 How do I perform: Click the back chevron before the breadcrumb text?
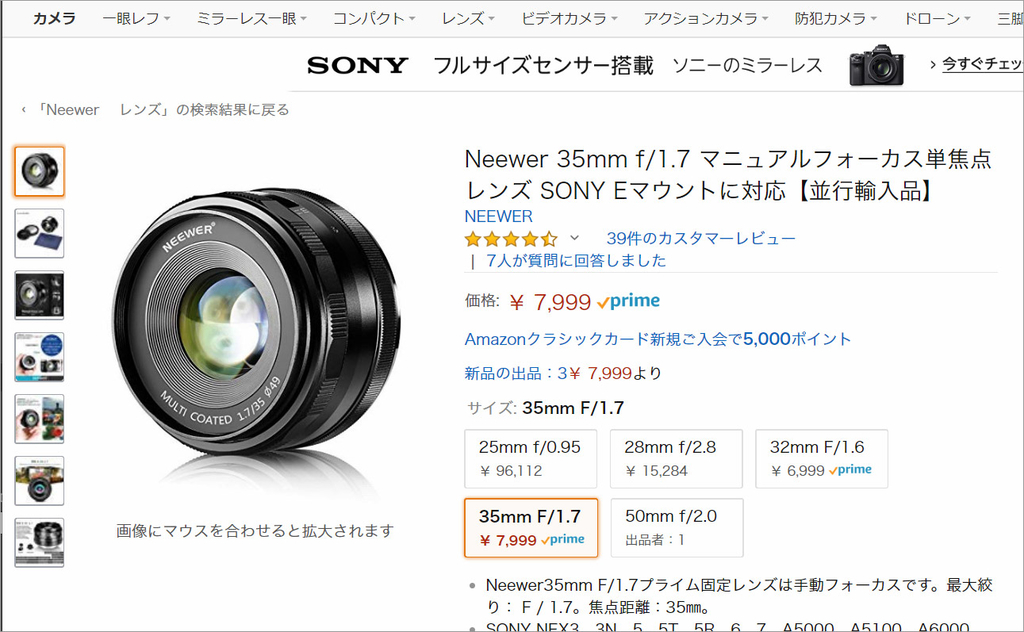point(24,110)
